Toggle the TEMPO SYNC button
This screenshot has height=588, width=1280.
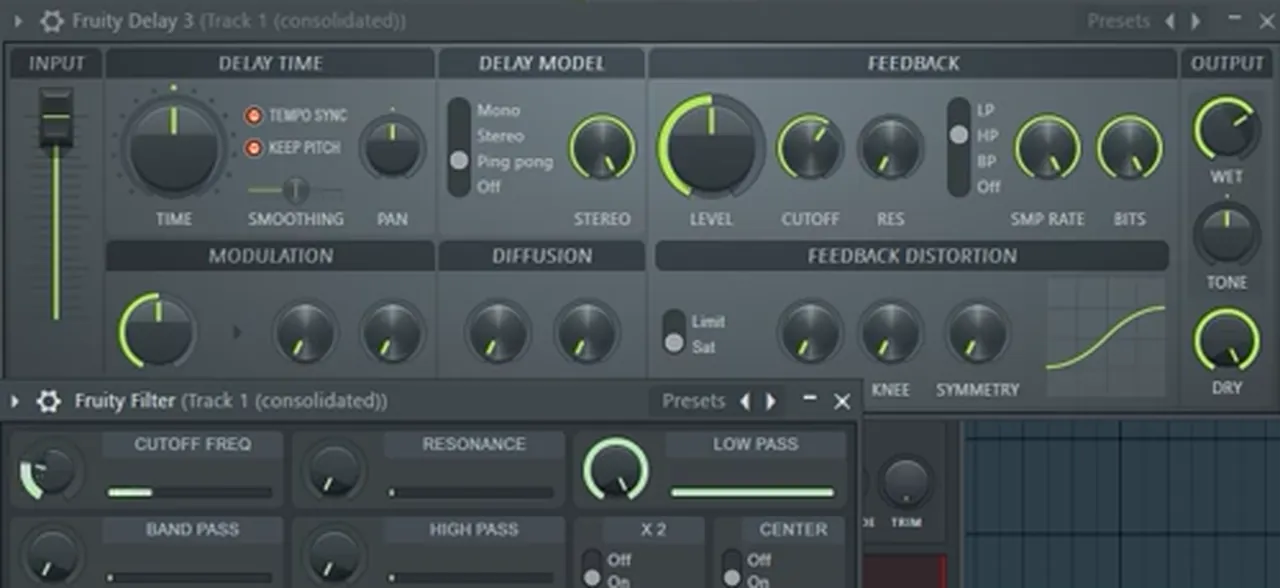coord(254,115)
